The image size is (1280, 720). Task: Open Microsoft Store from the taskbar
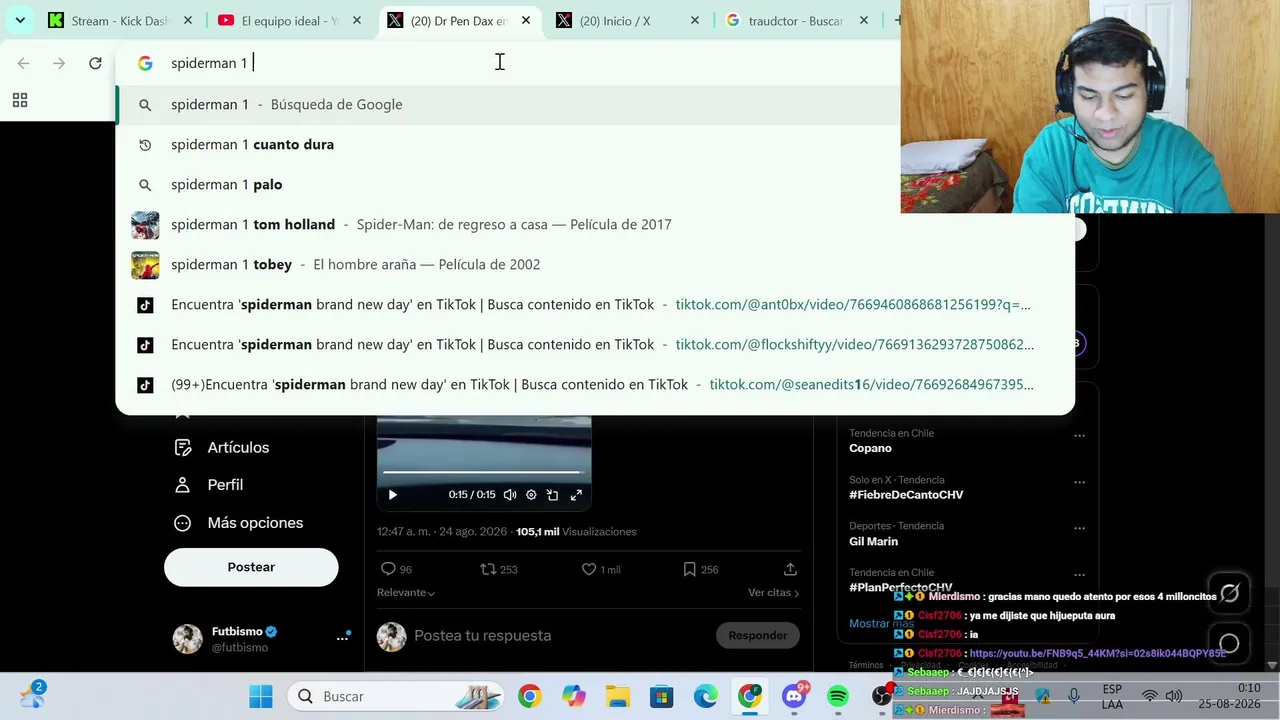pos(662,696)
